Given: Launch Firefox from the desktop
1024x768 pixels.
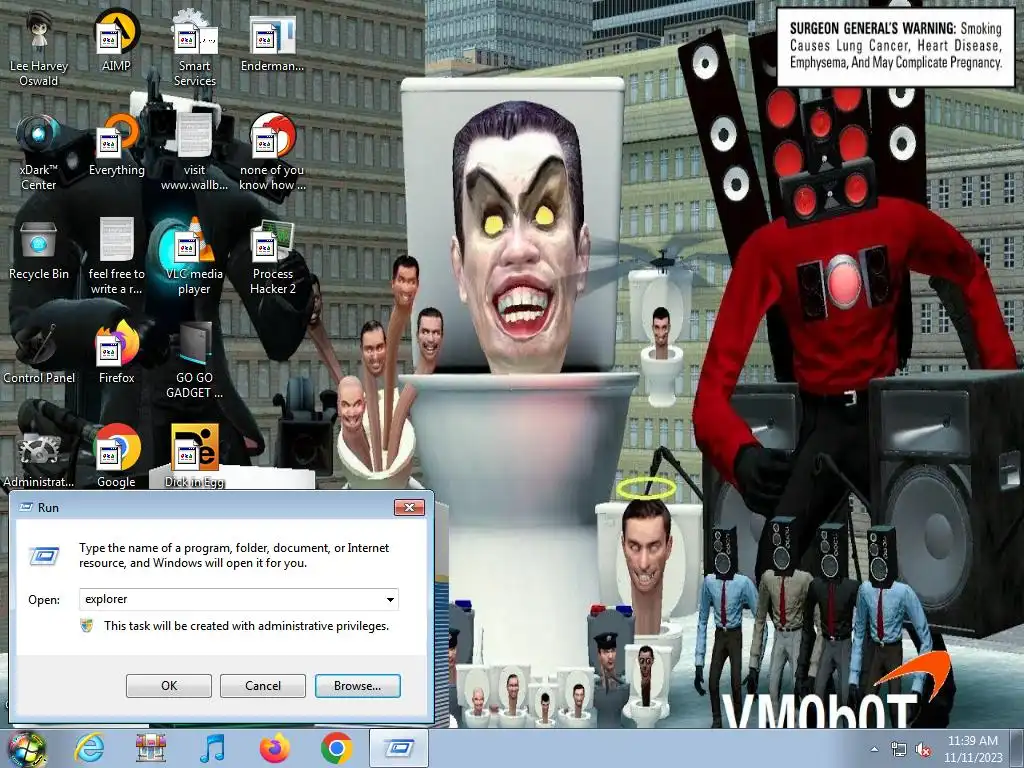Looking at the screenshot, I should click(x=116, y=353).
